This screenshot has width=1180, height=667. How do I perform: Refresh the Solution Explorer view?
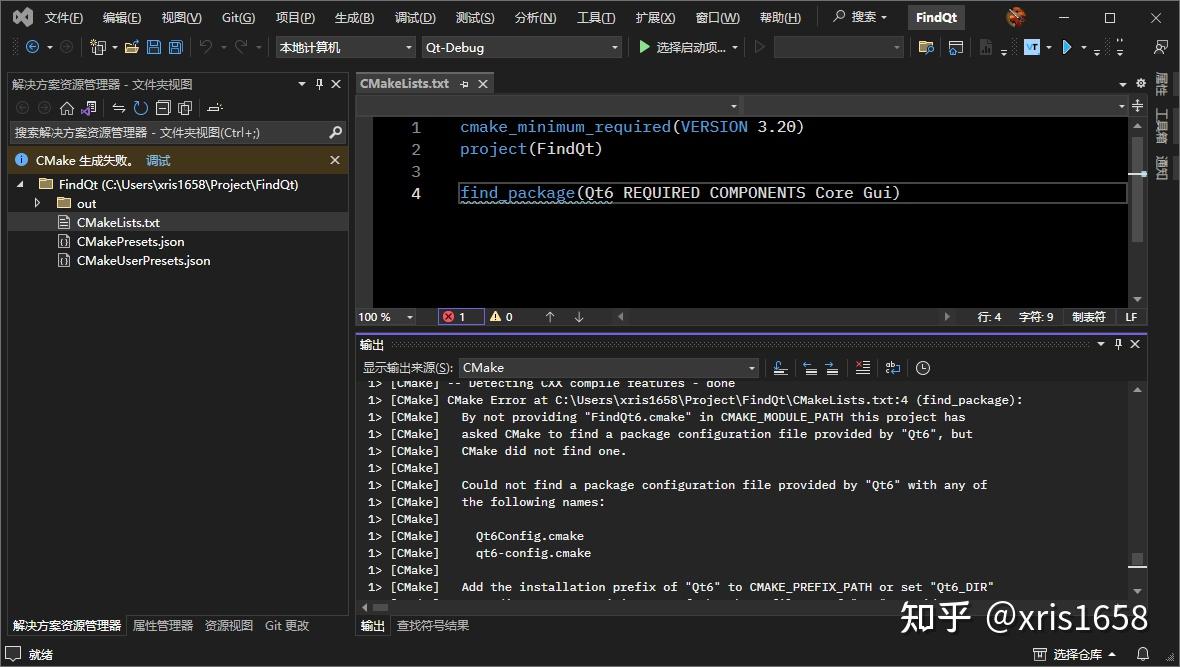tap(141, 108)
